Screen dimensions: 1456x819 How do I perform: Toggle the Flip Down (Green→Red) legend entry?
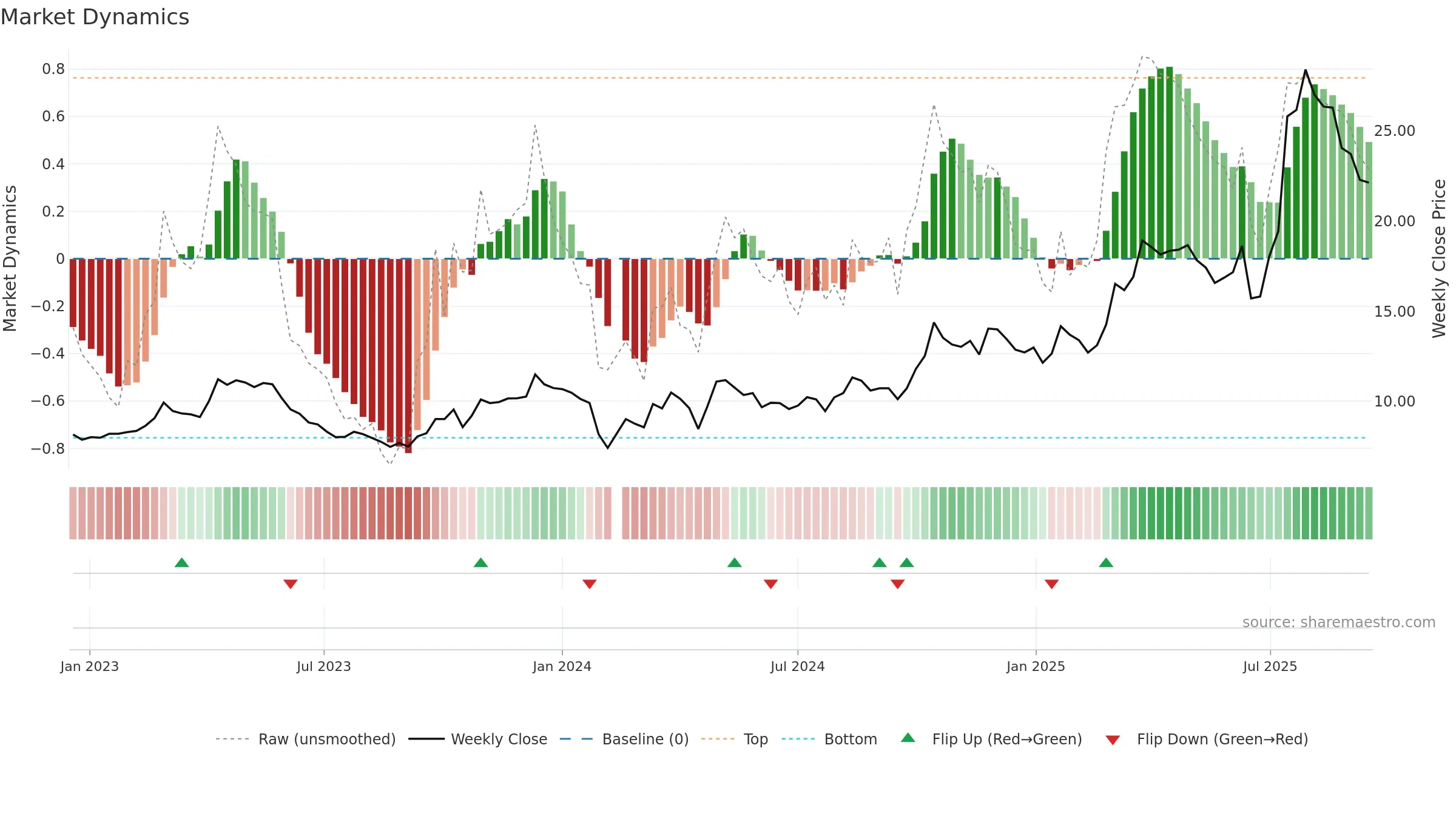pos(1207,739)
